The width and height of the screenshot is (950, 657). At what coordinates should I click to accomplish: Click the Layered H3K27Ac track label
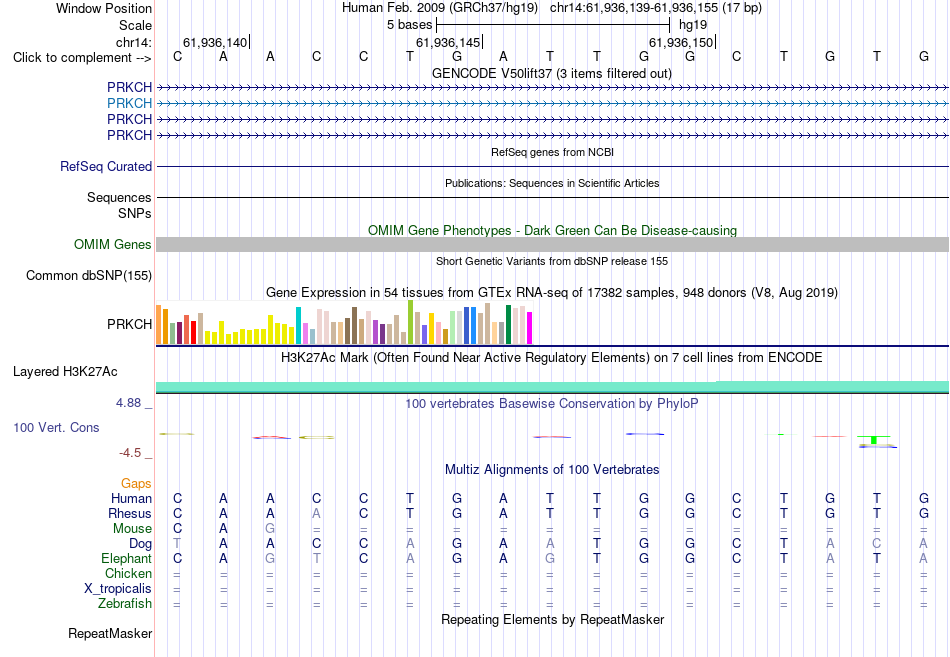coord(65,372)
